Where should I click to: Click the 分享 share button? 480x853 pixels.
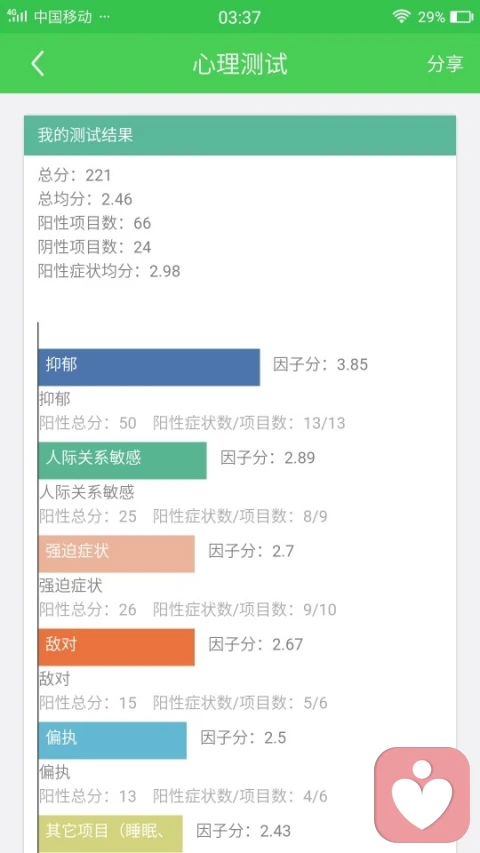point(445,64)
